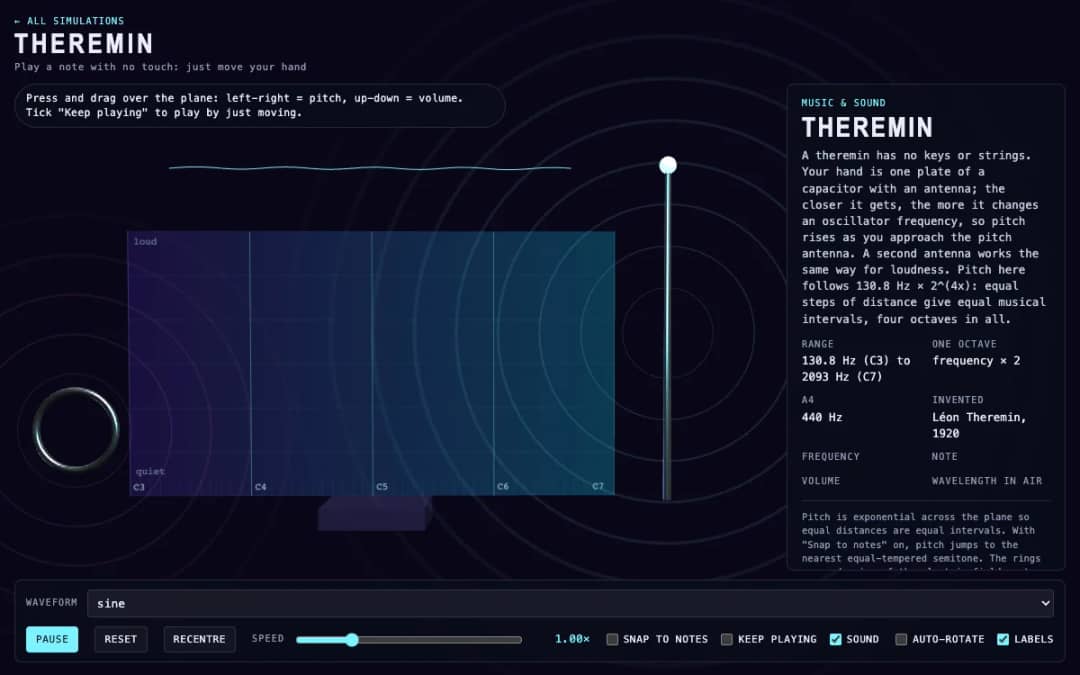Click the waveform oscilloscope line
Screen dimensions: 1080x675
coord(370,167)
